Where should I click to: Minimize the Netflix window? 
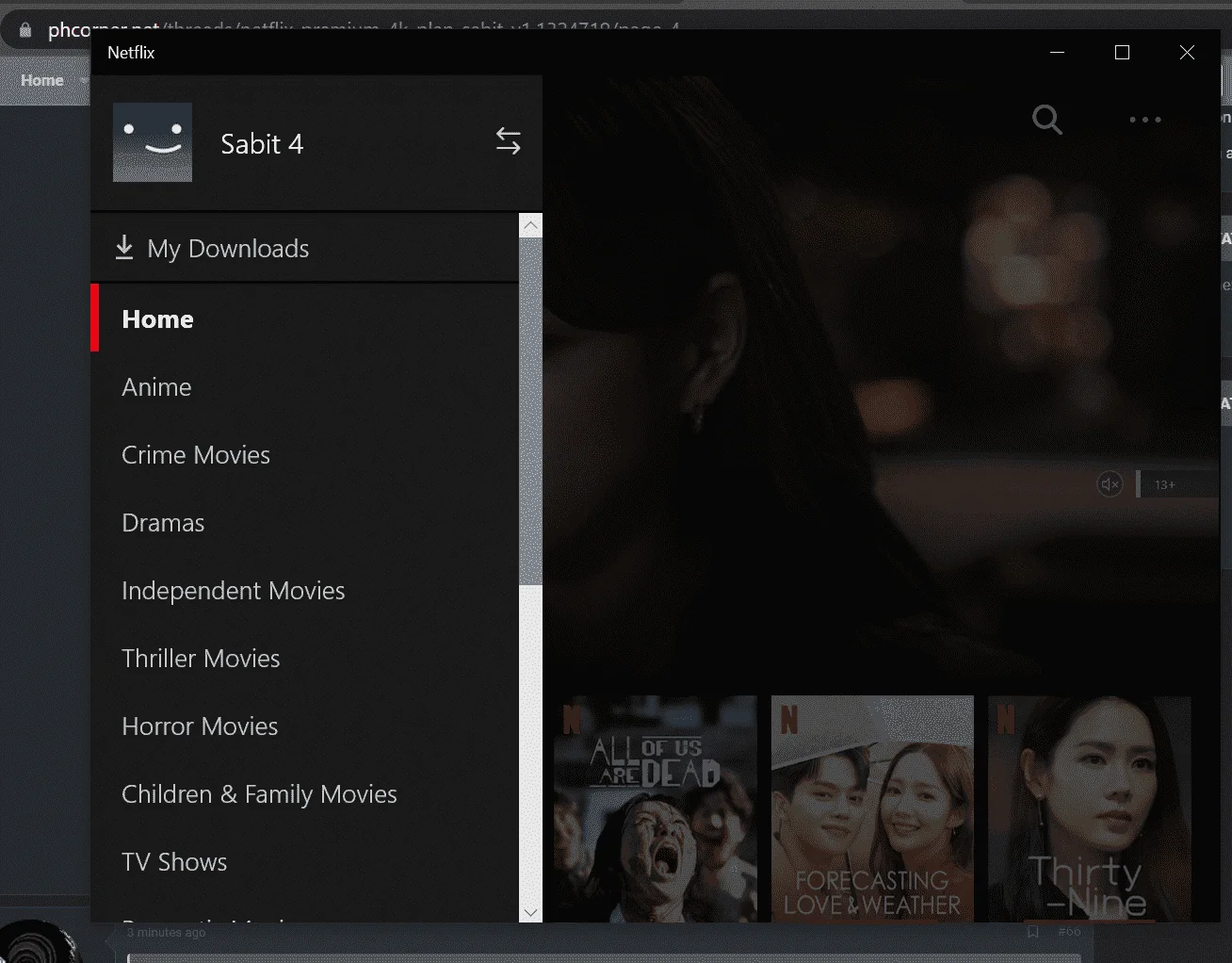pos(1057,53)
